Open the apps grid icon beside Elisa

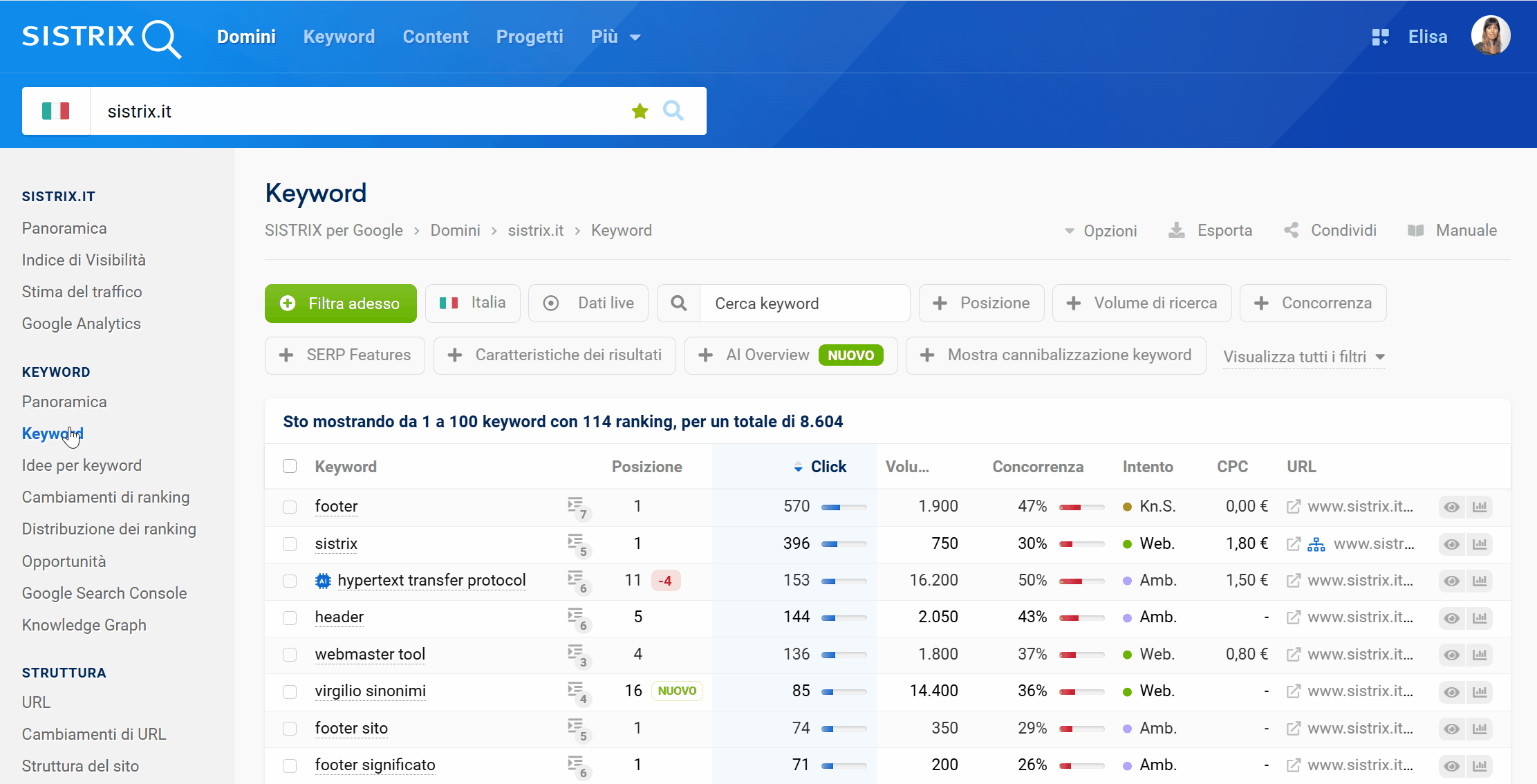click(x=1380, y=37)
